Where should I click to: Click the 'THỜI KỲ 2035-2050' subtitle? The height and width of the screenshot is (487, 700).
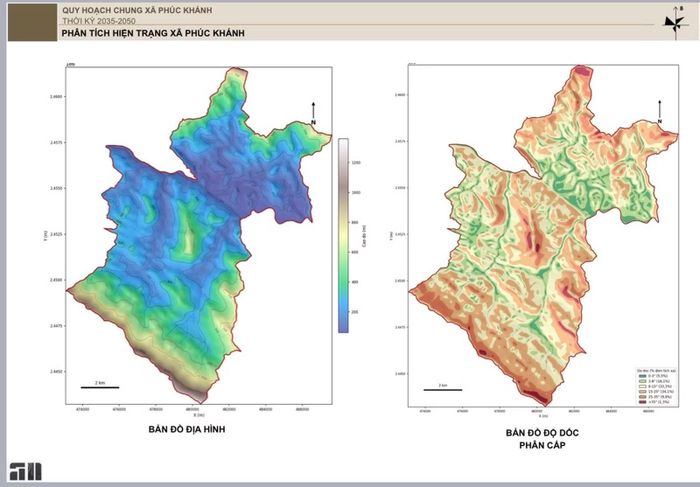[99, 21]
